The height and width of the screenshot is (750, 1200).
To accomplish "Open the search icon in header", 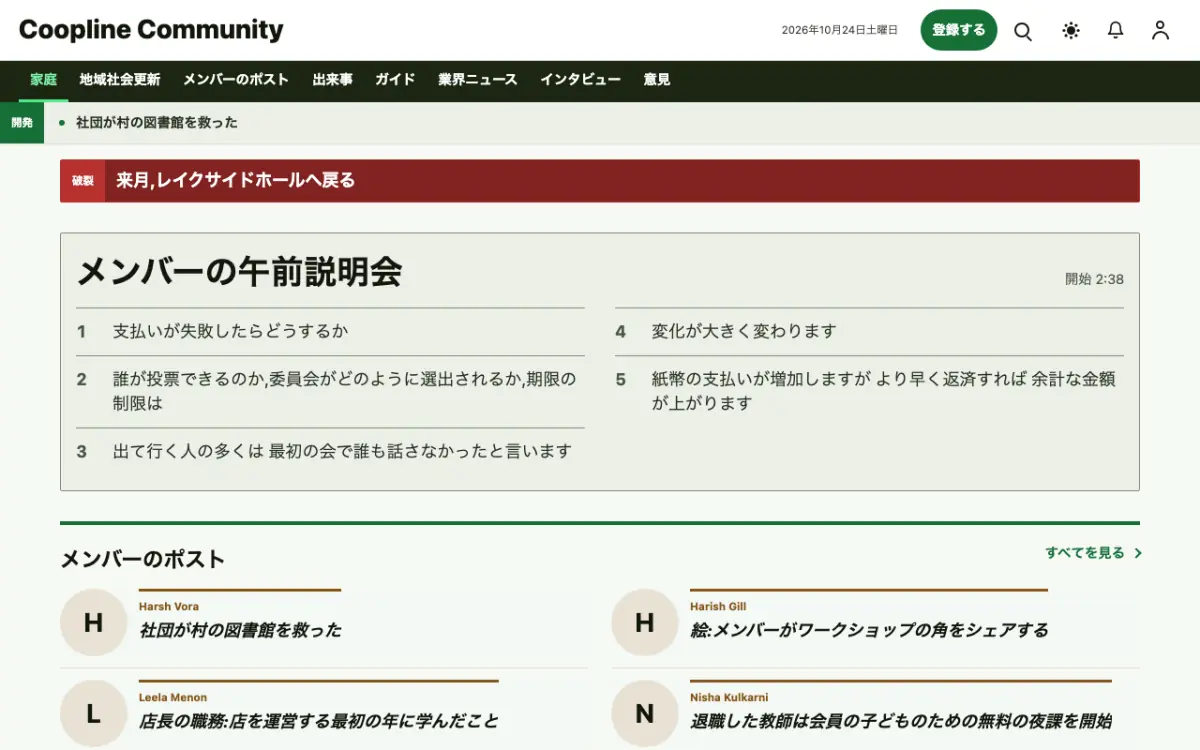I will 1023,31.
